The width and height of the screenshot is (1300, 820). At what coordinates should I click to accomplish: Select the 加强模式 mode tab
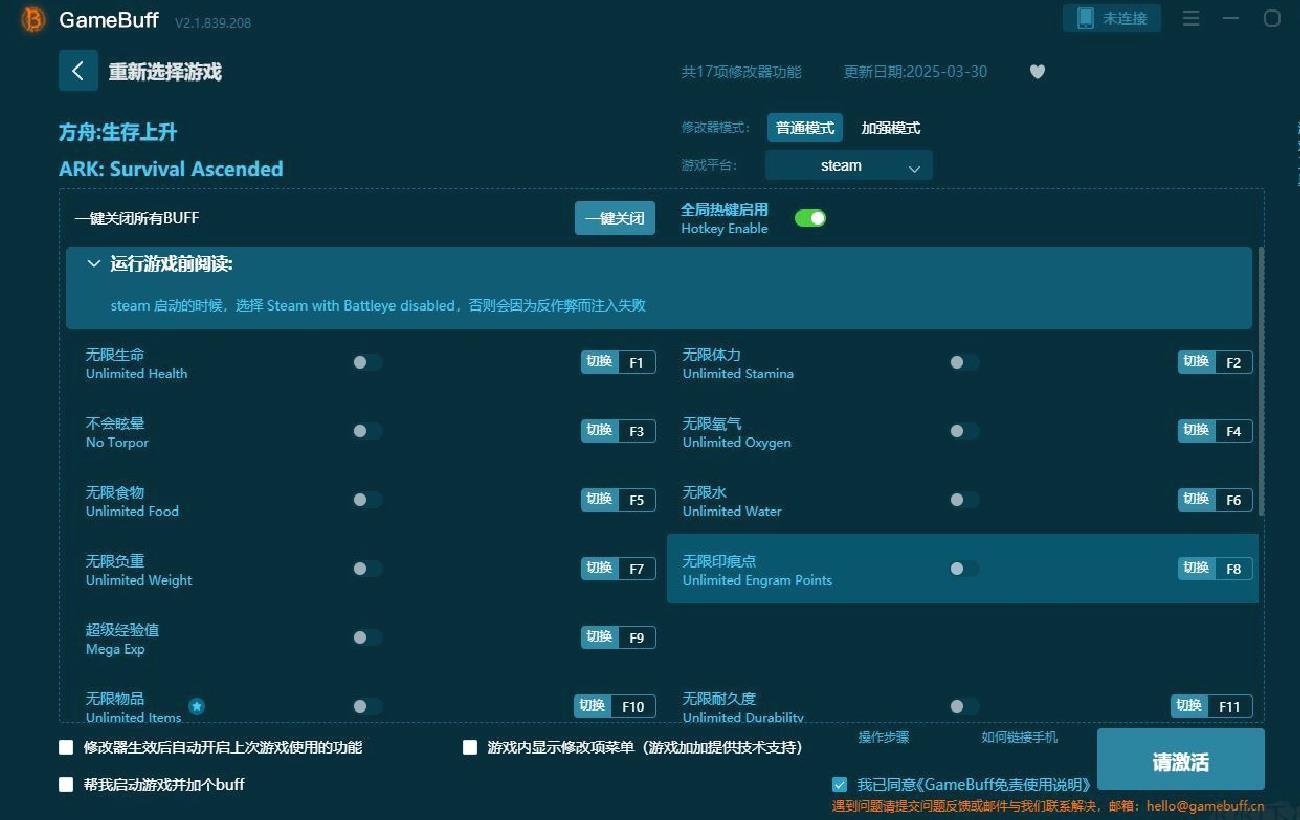click(891, 128)
